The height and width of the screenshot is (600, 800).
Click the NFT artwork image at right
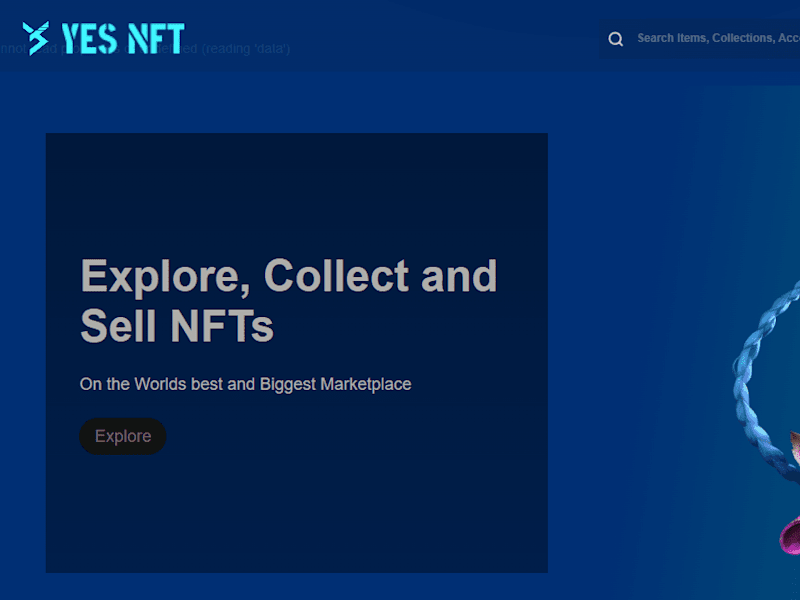pos(765,418)
